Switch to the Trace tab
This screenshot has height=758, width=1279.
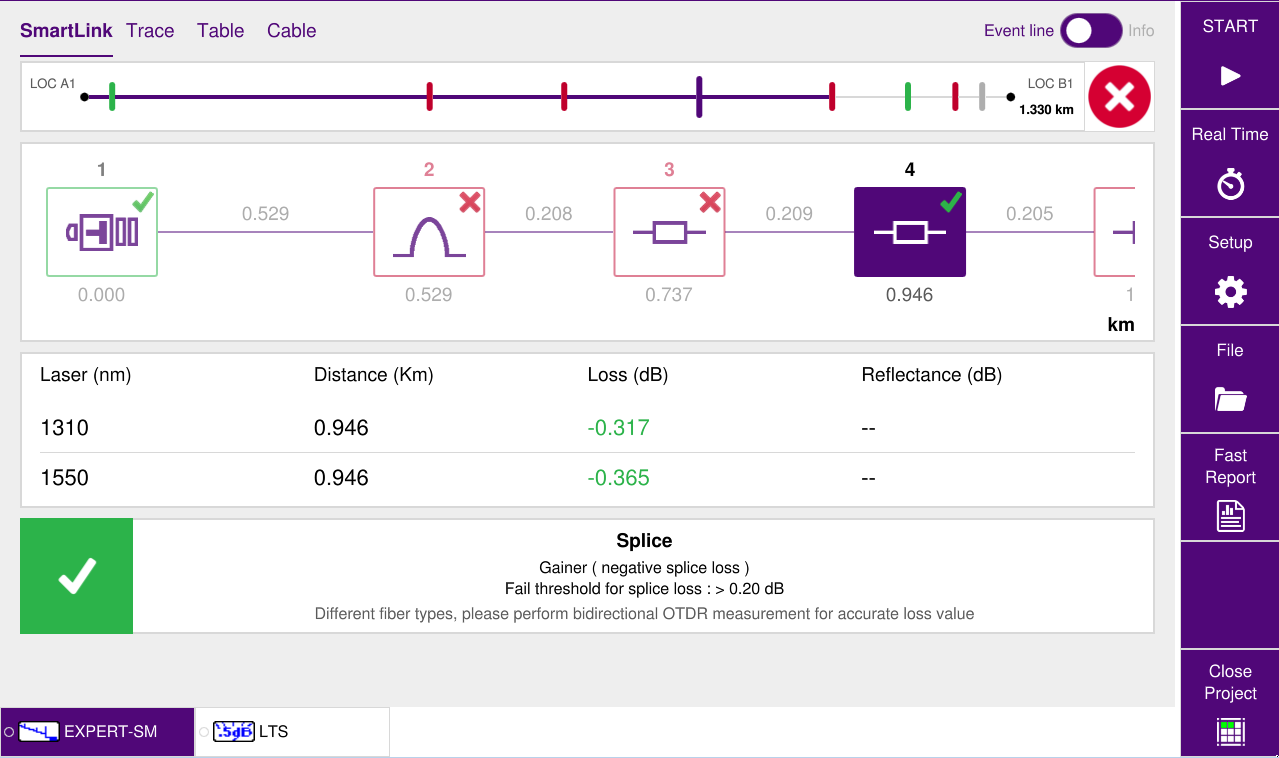coord(149,31)
